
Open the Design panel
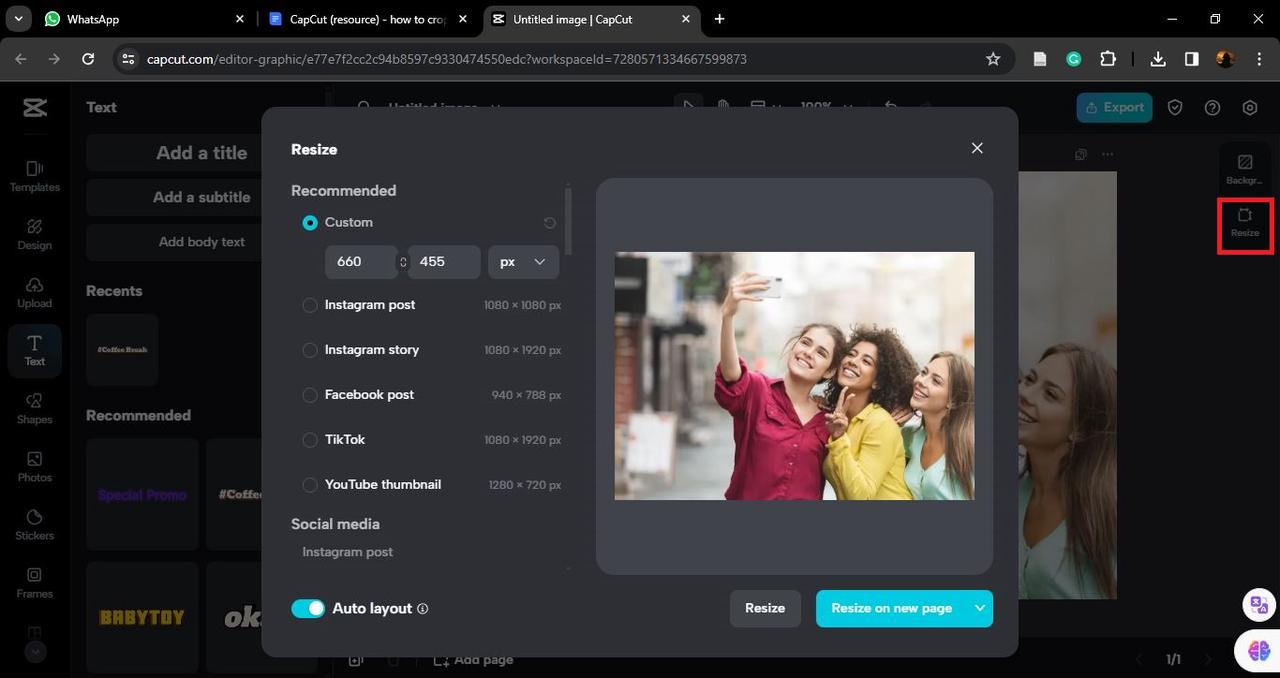point(35,234)
